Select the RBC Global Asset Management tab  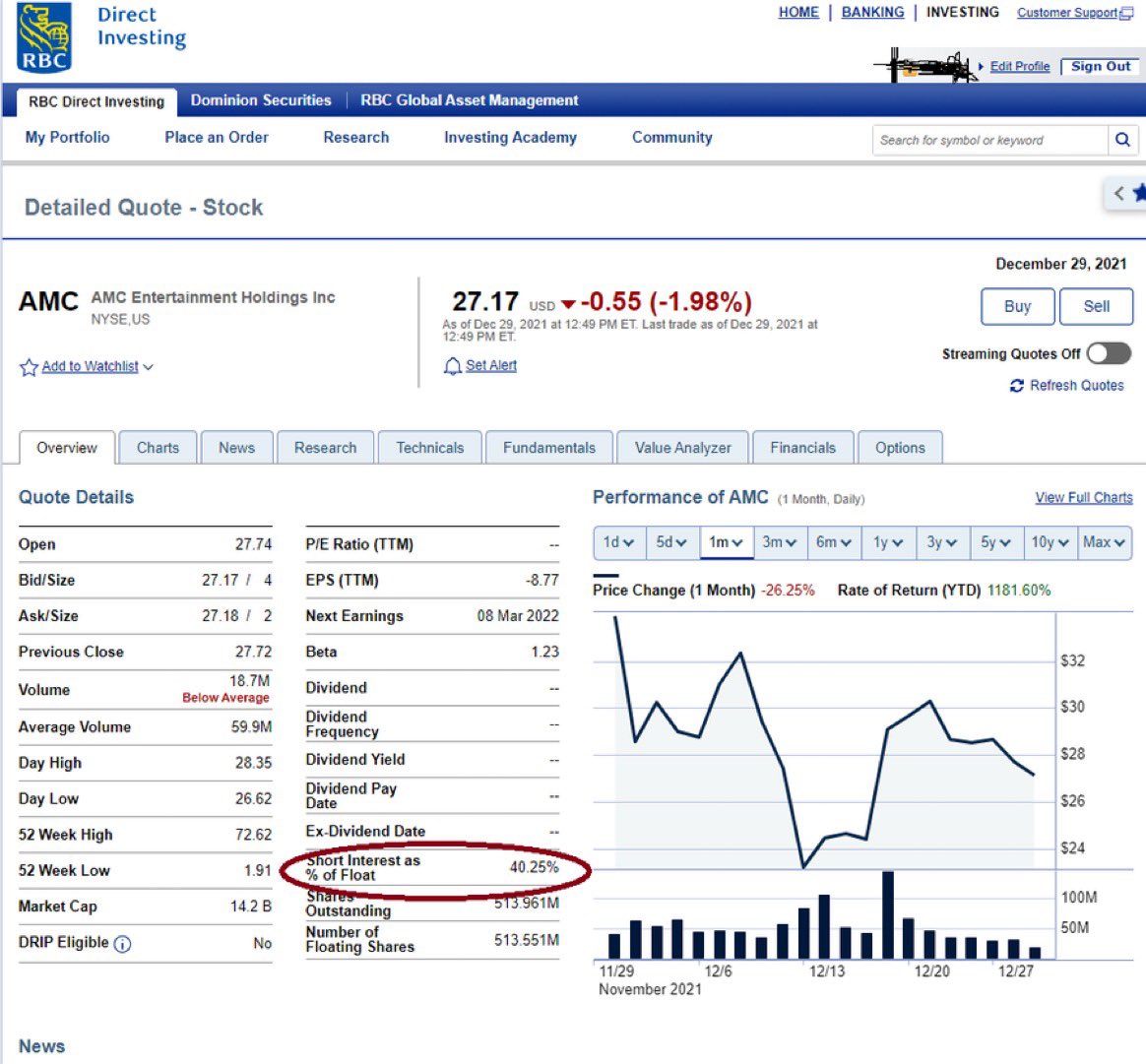coord(470,100)
